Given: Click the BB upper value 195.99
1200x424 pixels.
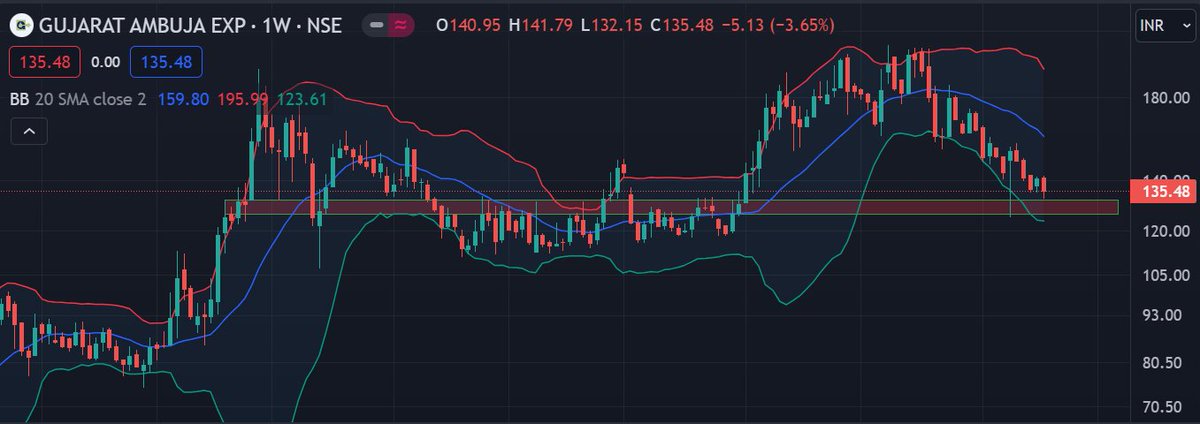Looking at the screenshot, I should pyautogui.click(x=241, y=99).
